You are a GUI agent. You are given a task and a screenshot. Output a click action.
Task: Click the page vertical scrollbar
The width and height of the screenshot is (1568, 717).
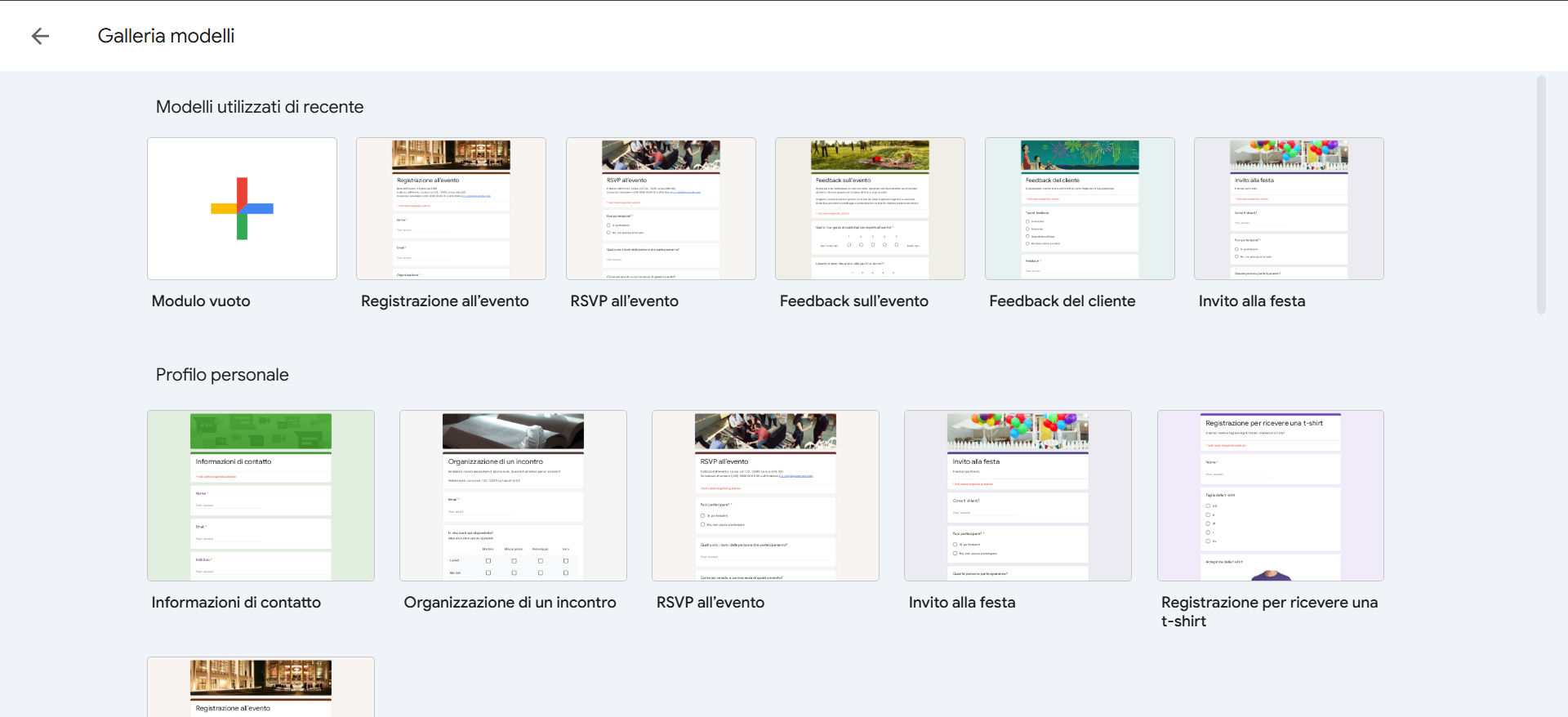(1541, 195)
